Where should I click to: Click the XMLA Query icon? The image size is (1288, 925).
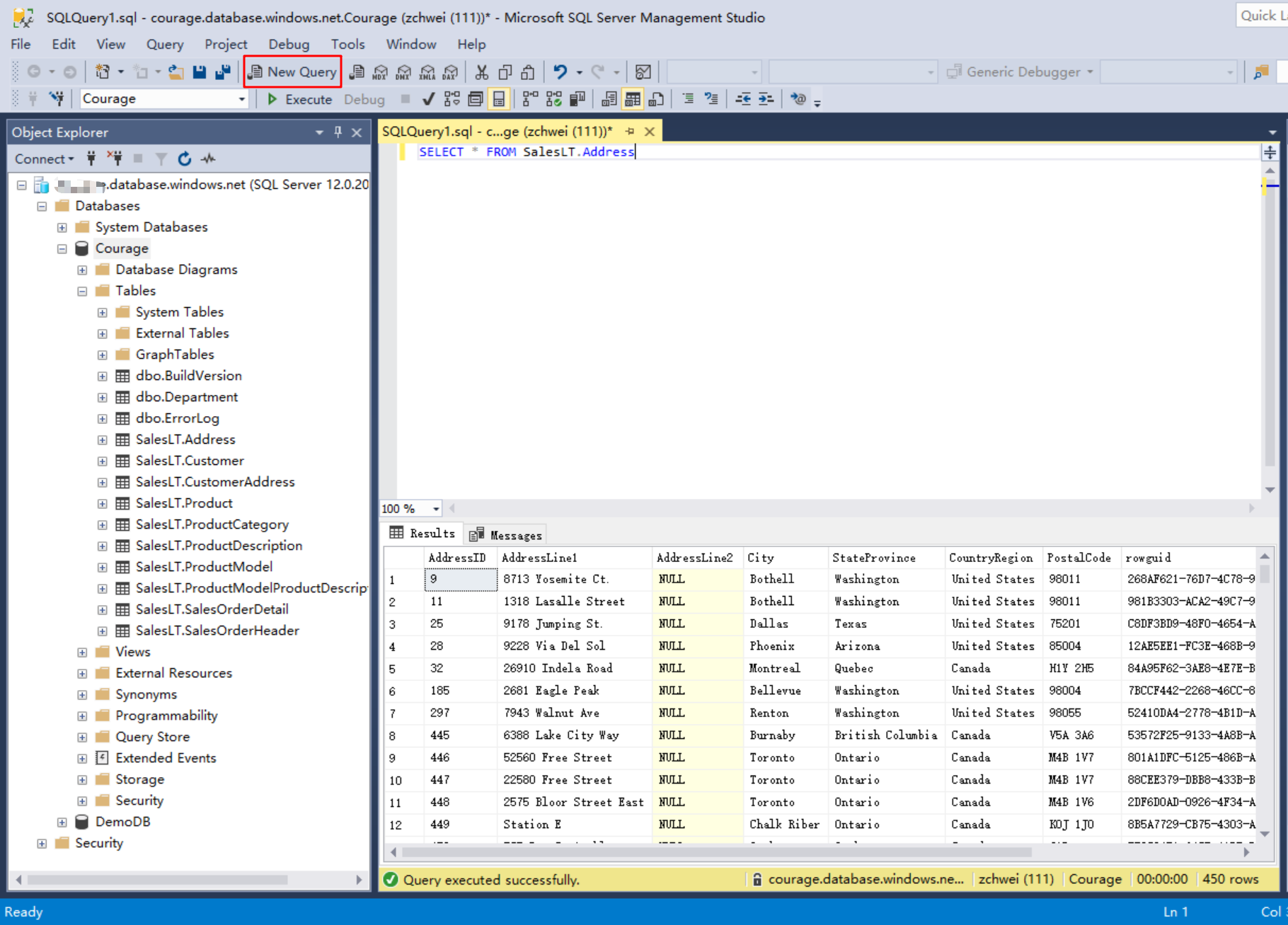tap(427, 71)
